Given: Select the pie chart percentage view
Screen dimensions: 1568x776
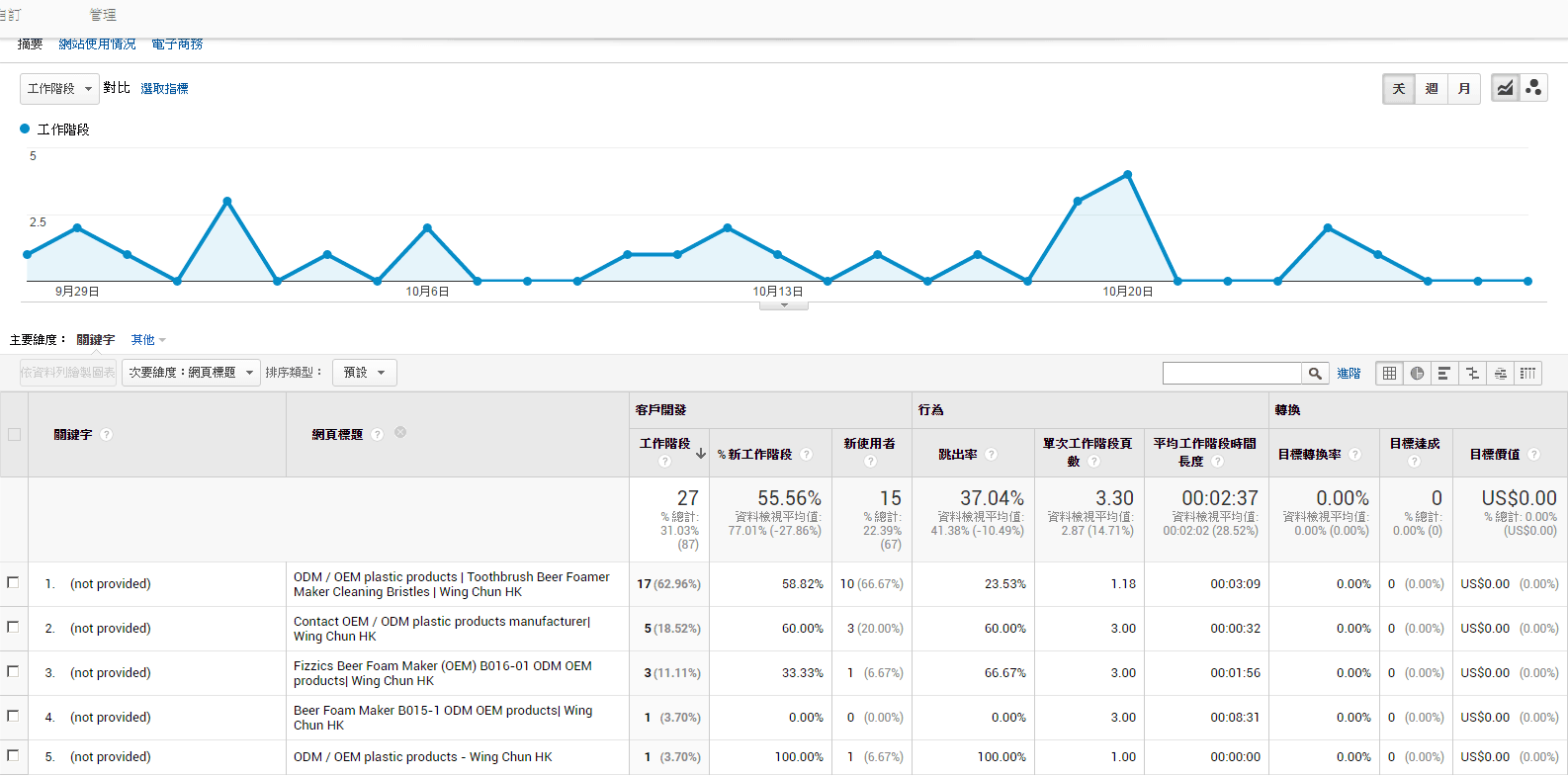Looking at the screenshot, I should (x=1417, y=374).
